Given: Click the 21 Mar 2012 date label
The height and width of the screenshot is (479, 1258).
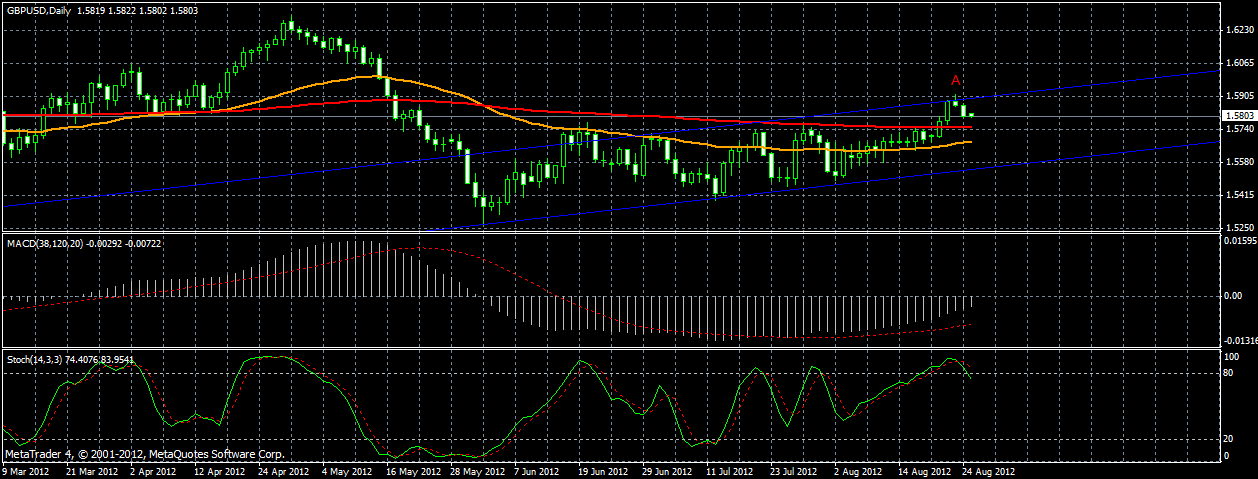Looking at the screenshot, I should [x=93, y=471].
